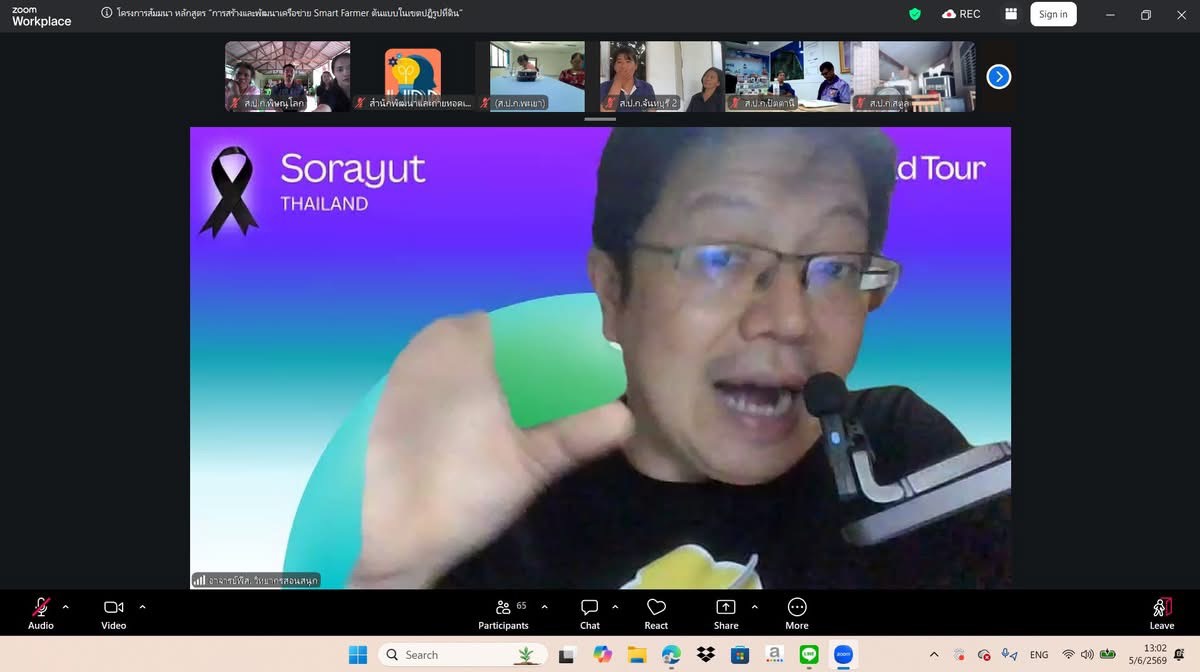Open the Chat panel
1200x672 pixels.
pos(590,613)
